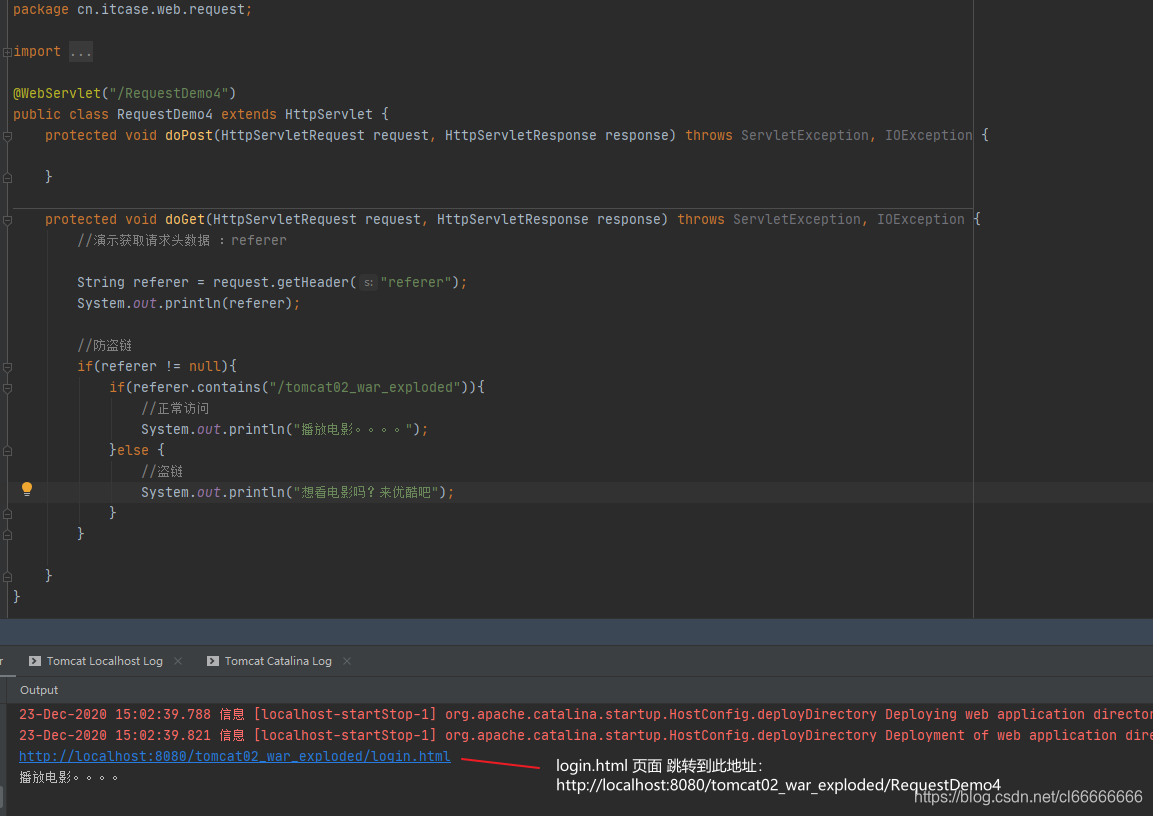Click the //防盗链 comment
This screenshot has height=816, width=1153.
tap(104, 346)
